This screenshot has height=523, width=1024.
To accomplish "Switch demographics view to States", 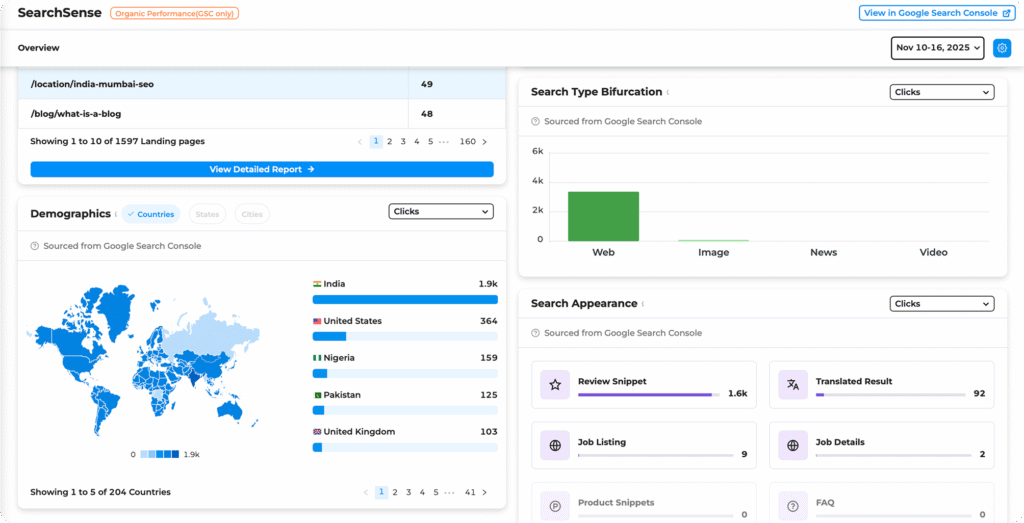I will pyautogui.click(x=207, y=214).
